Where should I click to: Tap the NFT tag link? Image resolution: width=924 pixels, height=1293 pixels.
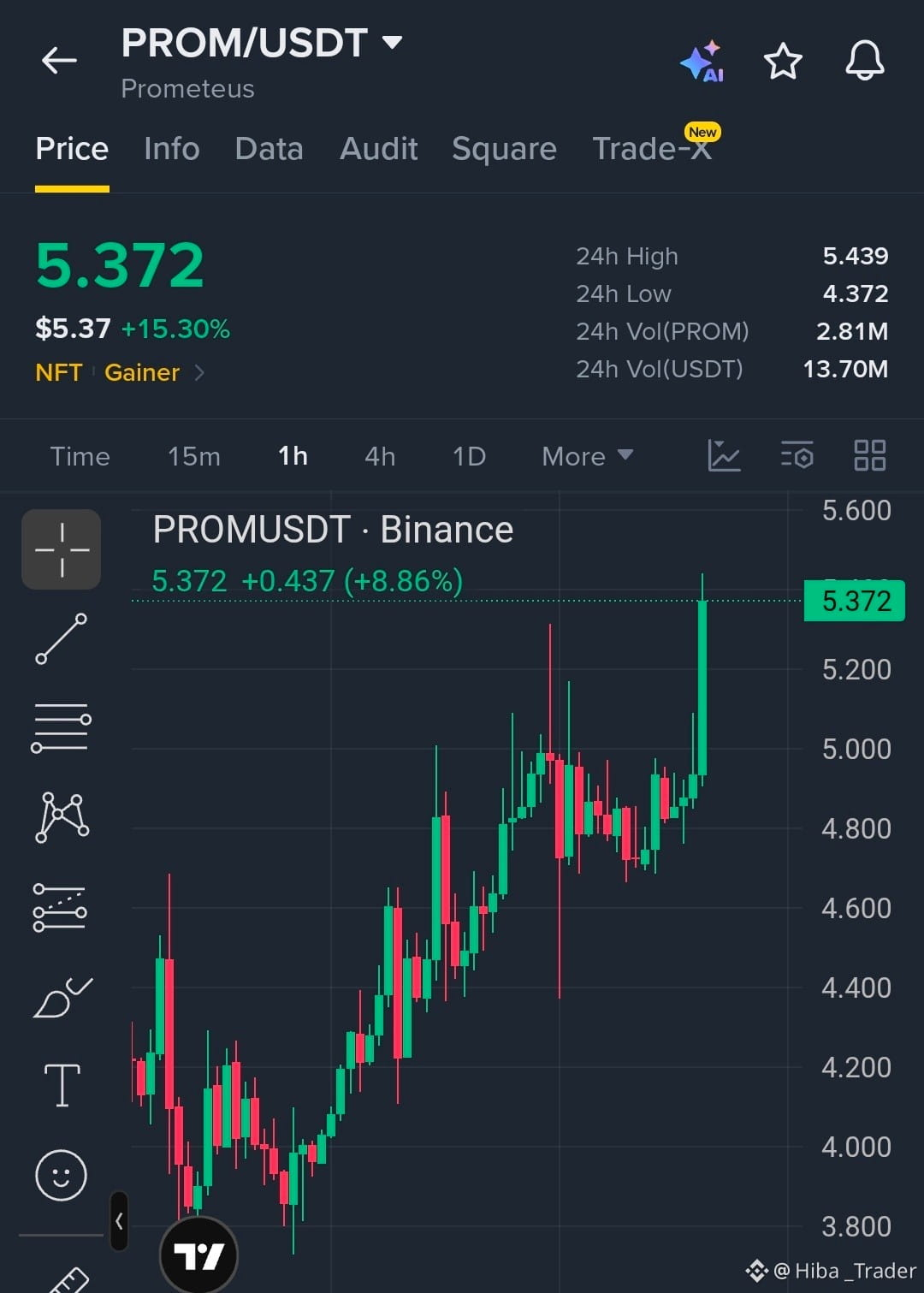59,372
